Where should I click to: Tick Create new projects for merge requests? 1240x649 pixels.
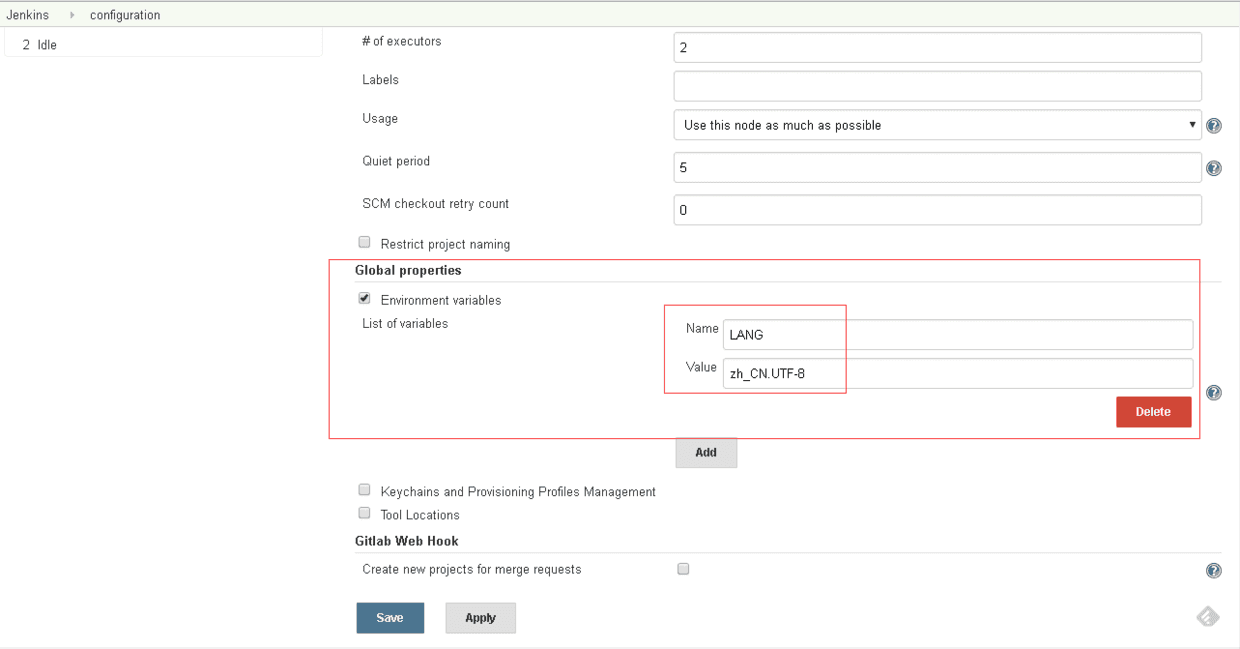click(683, 569)
